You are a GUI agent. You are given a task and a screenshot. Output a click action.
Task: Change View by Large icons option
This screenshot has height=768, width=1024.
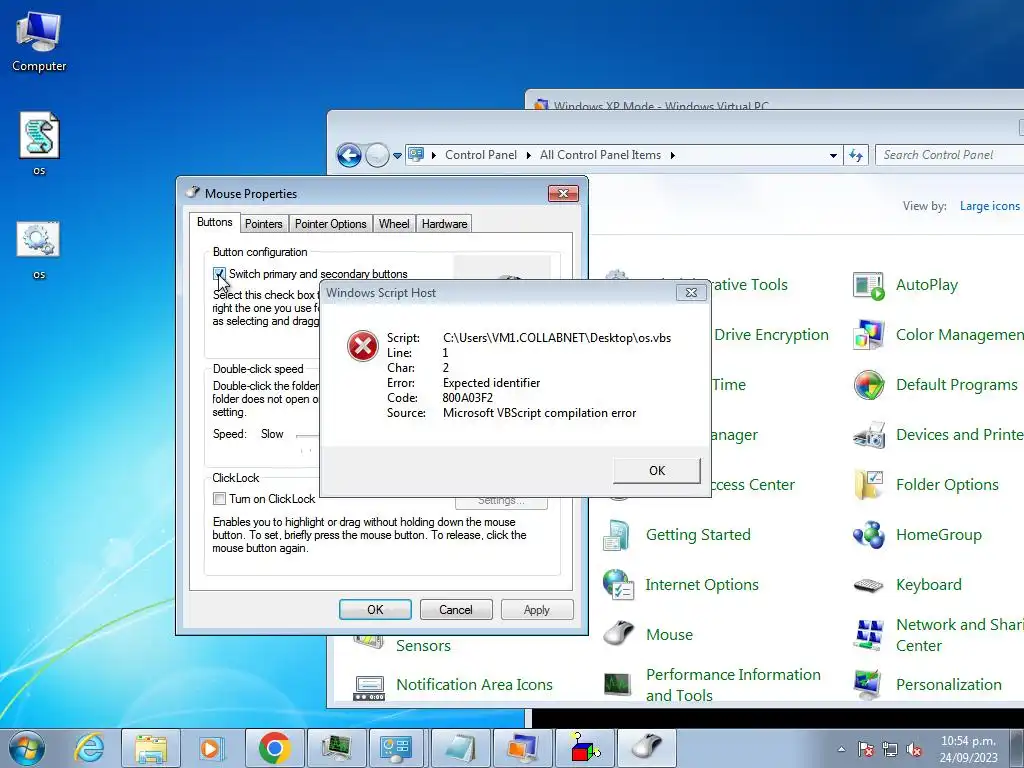pos(989,206)
